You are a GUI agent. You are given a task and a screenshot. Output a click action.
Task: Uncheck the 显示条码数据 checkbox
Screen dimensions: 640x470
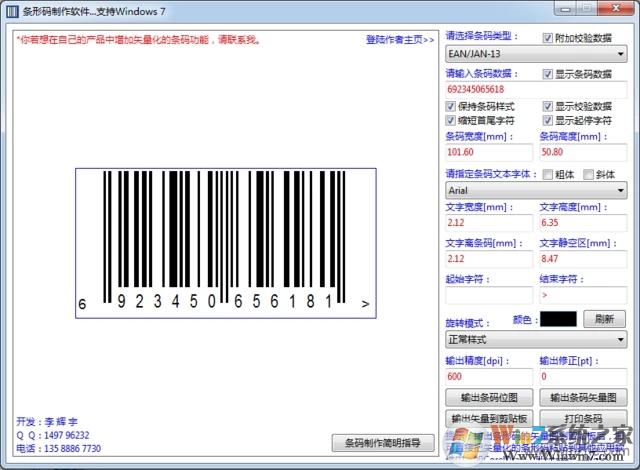[548, 74]
